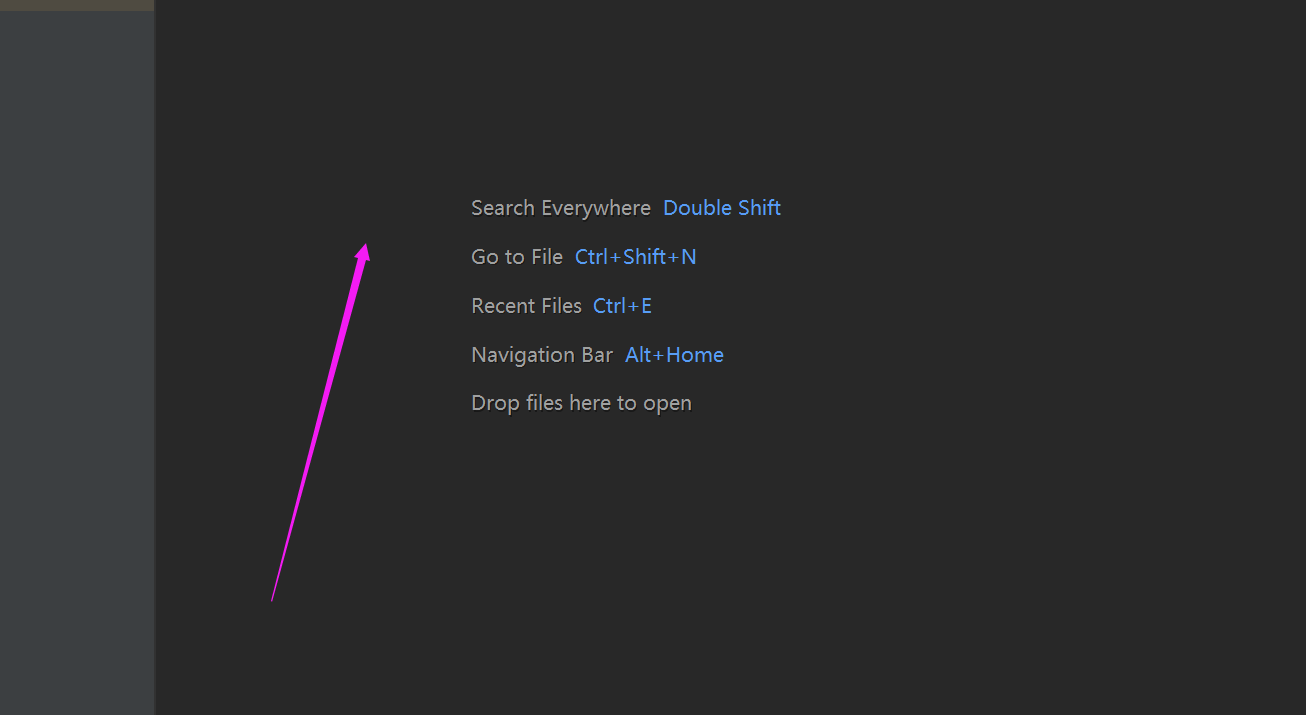Click the tip of the magenta arrow
1306x715 pixels.
(367, 246)
